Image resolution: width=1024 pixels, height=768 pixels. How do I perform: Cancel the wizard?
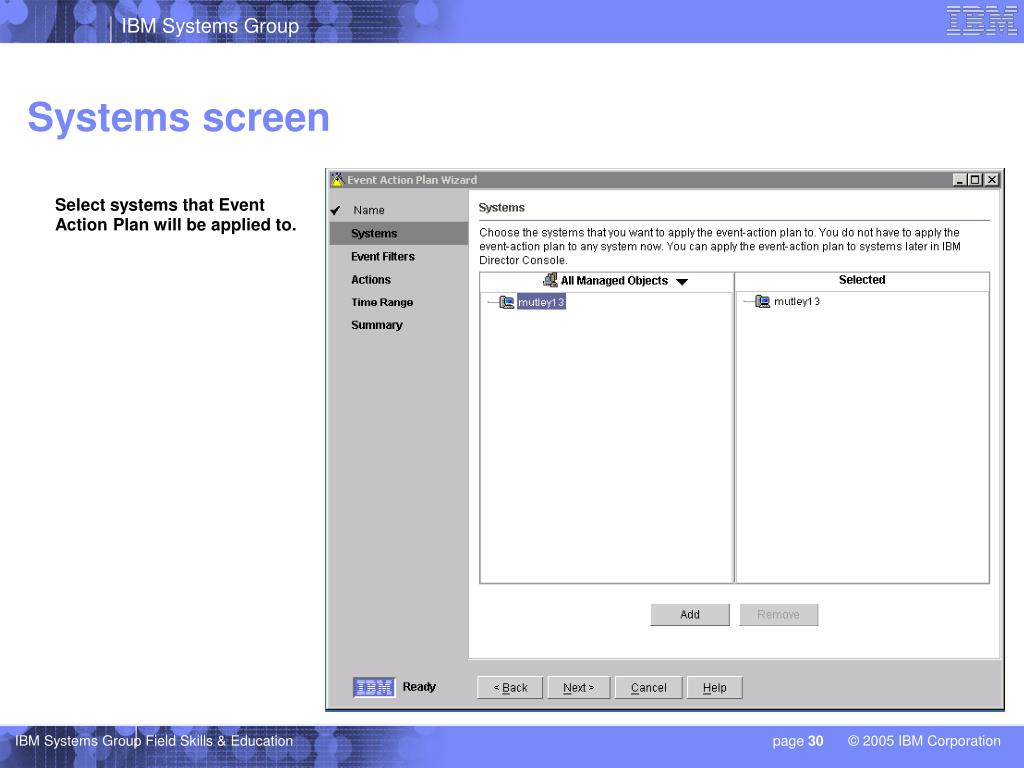tap(648, 688)
